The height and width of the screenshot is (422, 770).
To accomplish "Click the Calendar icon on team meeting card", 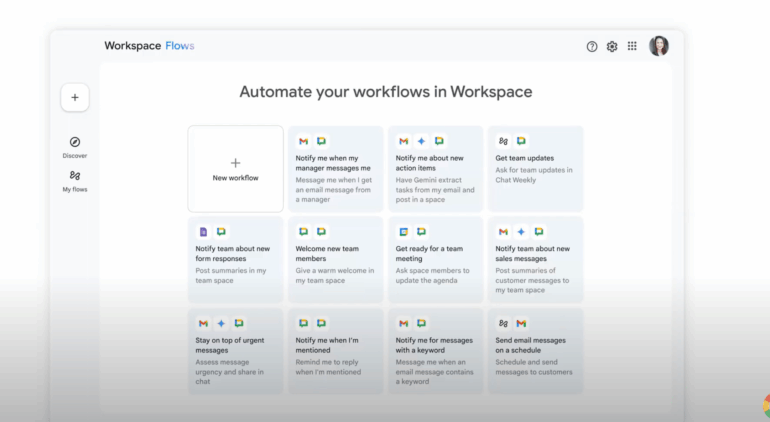I will [x=404, y=232].
